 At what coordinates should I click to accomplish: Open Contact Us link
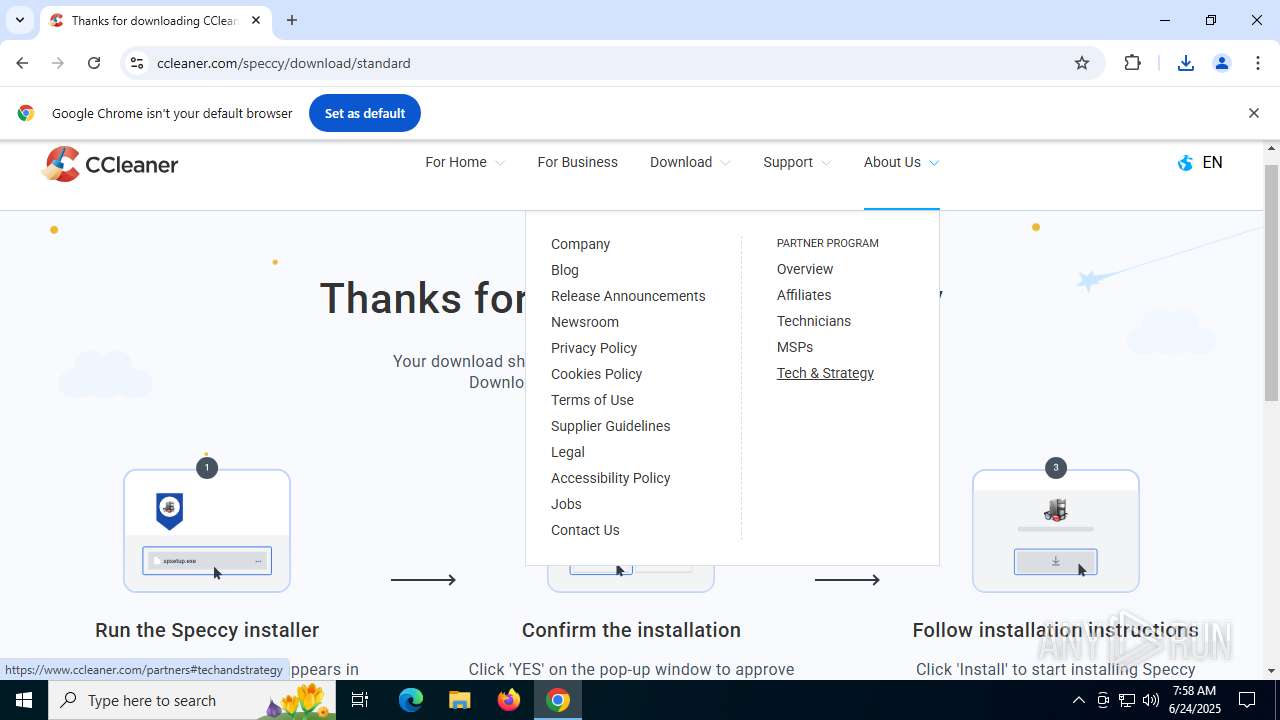tap(585, 530)
